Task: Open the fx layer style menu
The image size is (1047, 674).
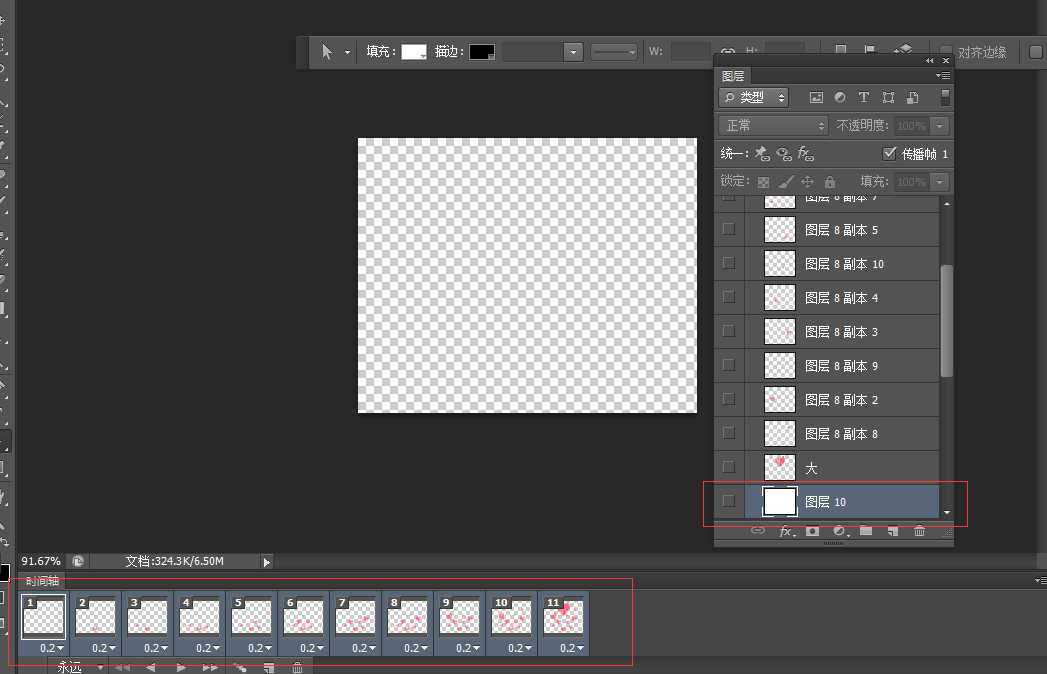Action: [x=786, y=531]
